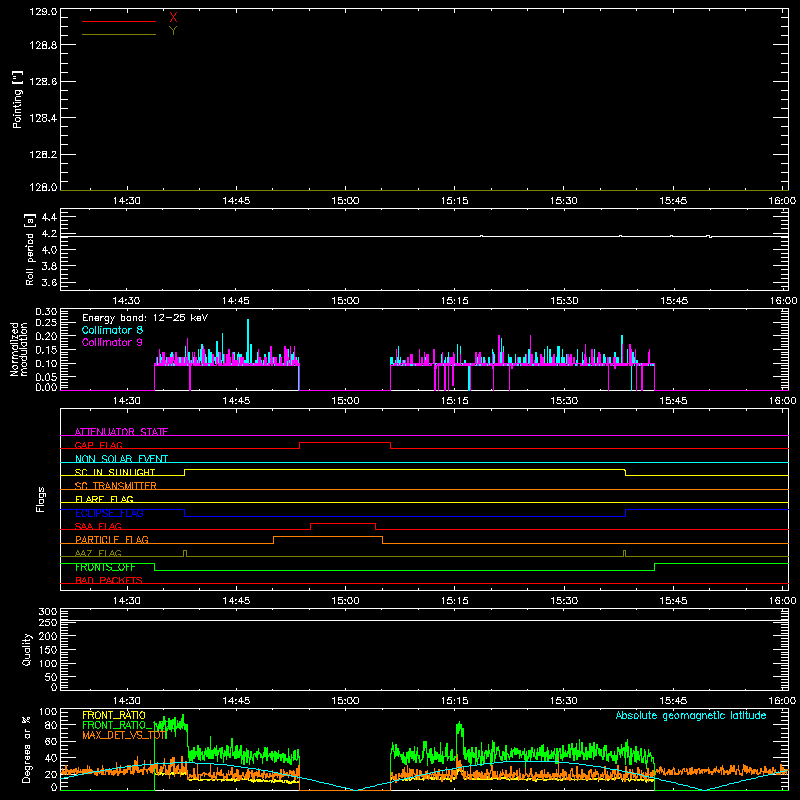The height and width of the screenshot is (800, 800).
Task: Click the tallest cyan Collimator 8 spike
Action: click(x=248, y=341)
